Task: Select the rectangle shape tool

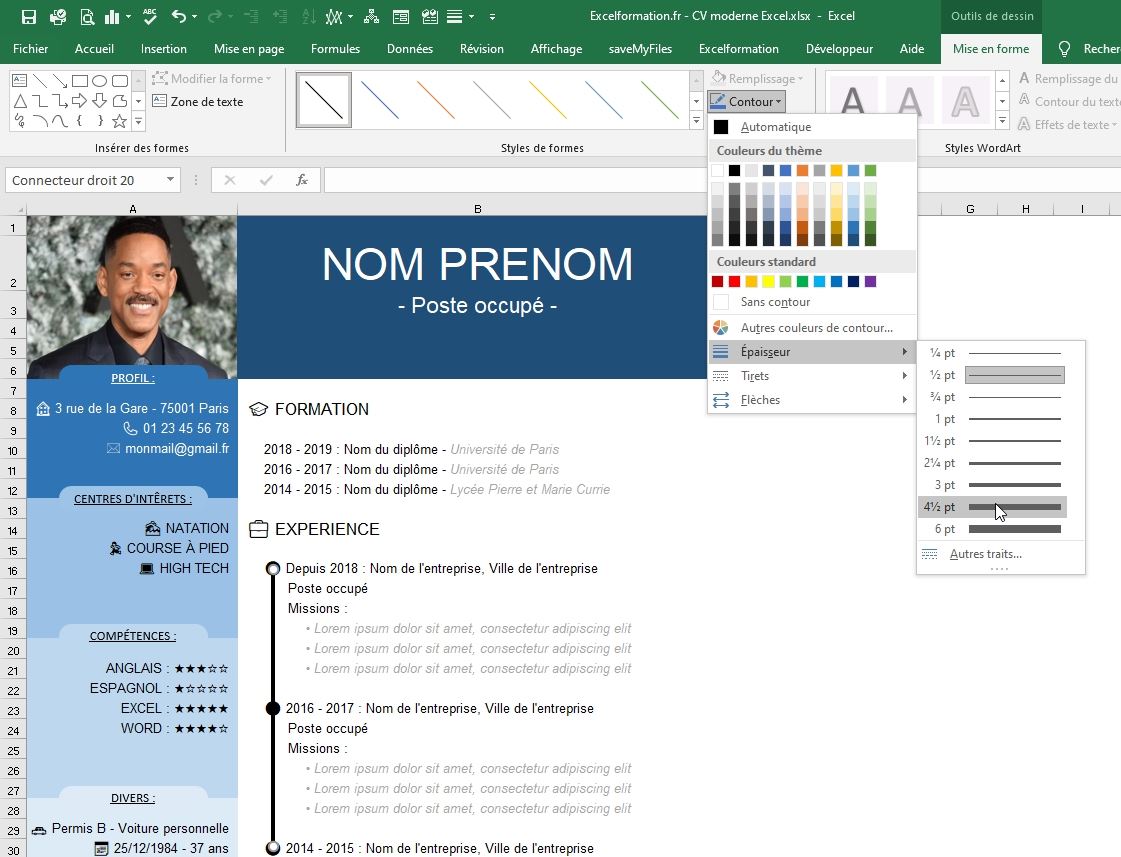Action: (80, 81)
